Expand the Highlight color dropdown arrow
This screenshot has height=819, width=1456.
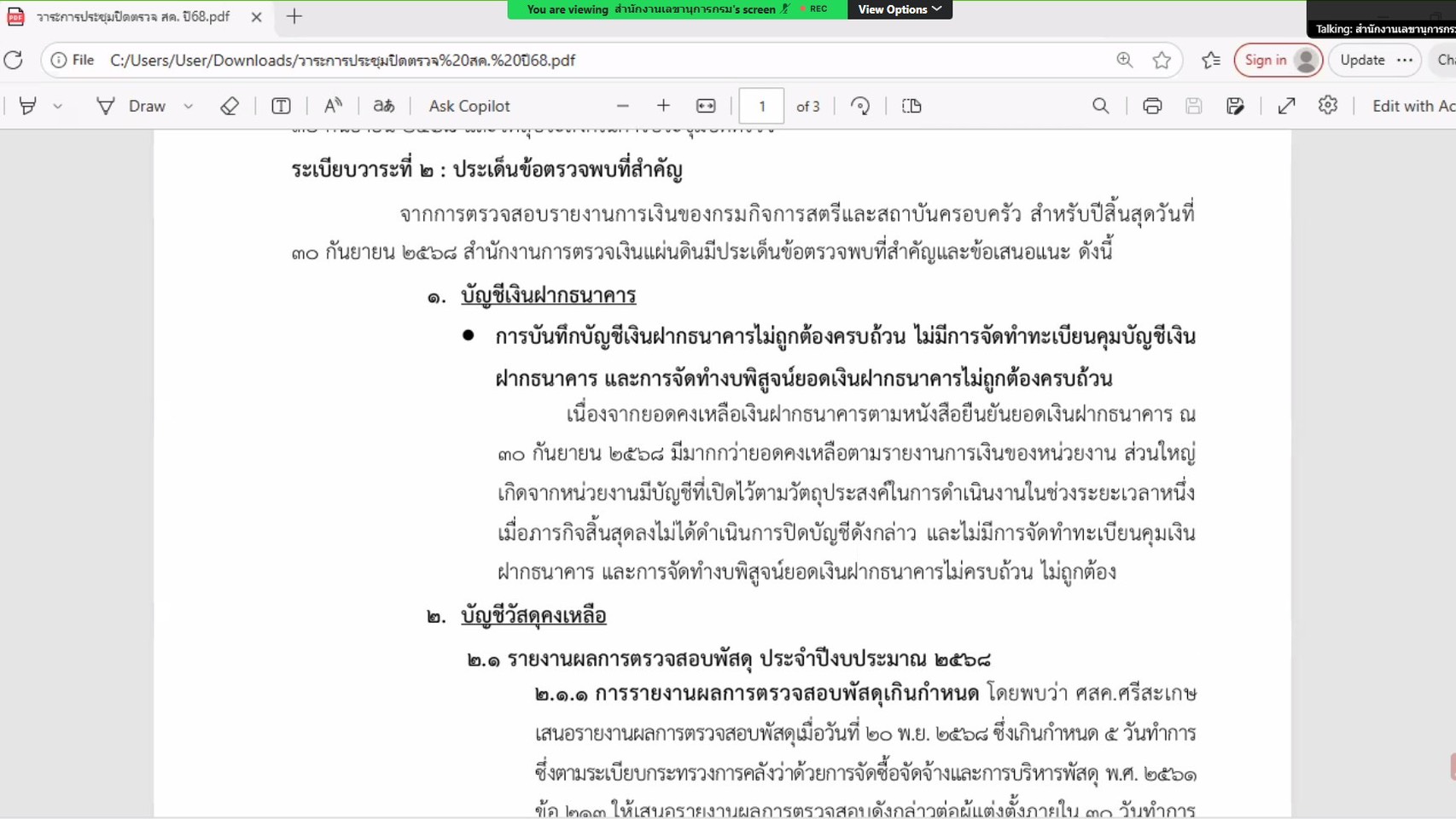tap(57, 106)
